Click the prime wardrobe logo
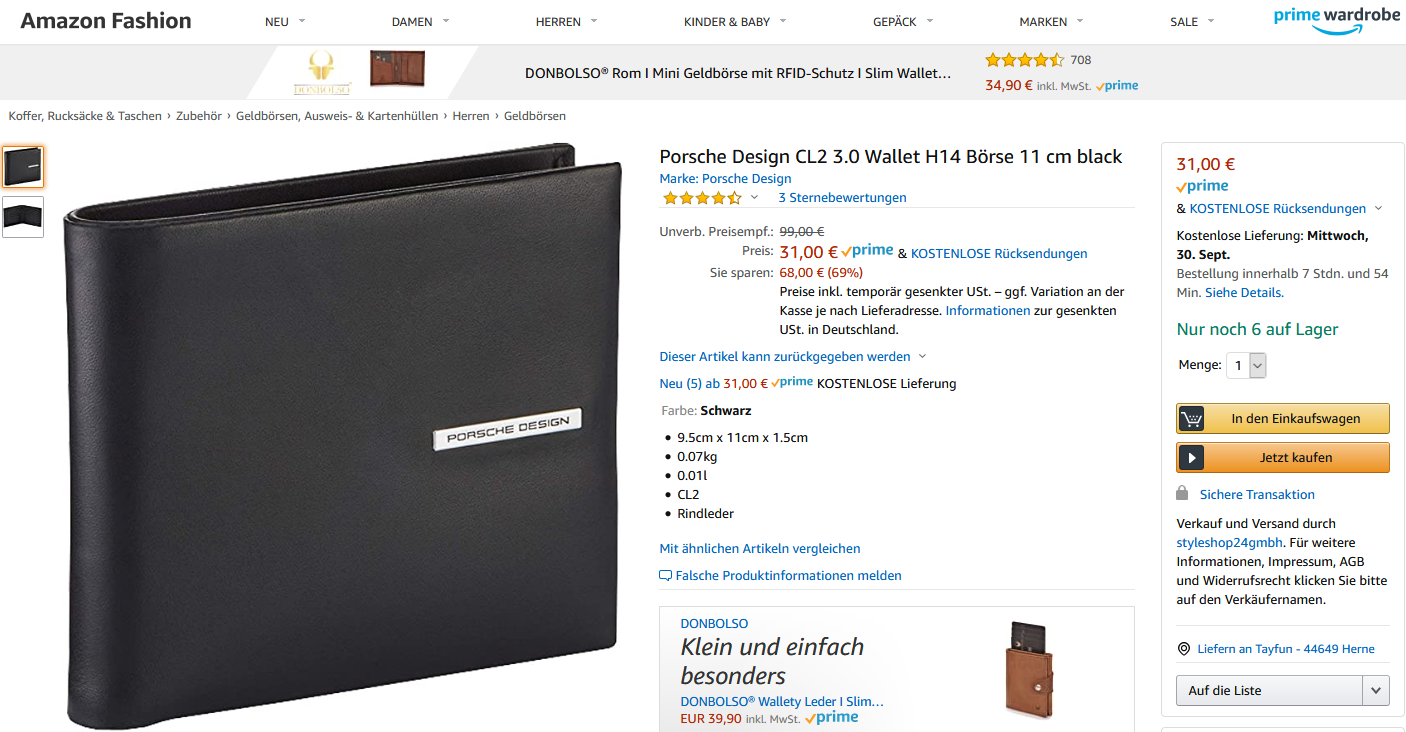Viewport: 1406px width, 732px height. pos(1337,20)
